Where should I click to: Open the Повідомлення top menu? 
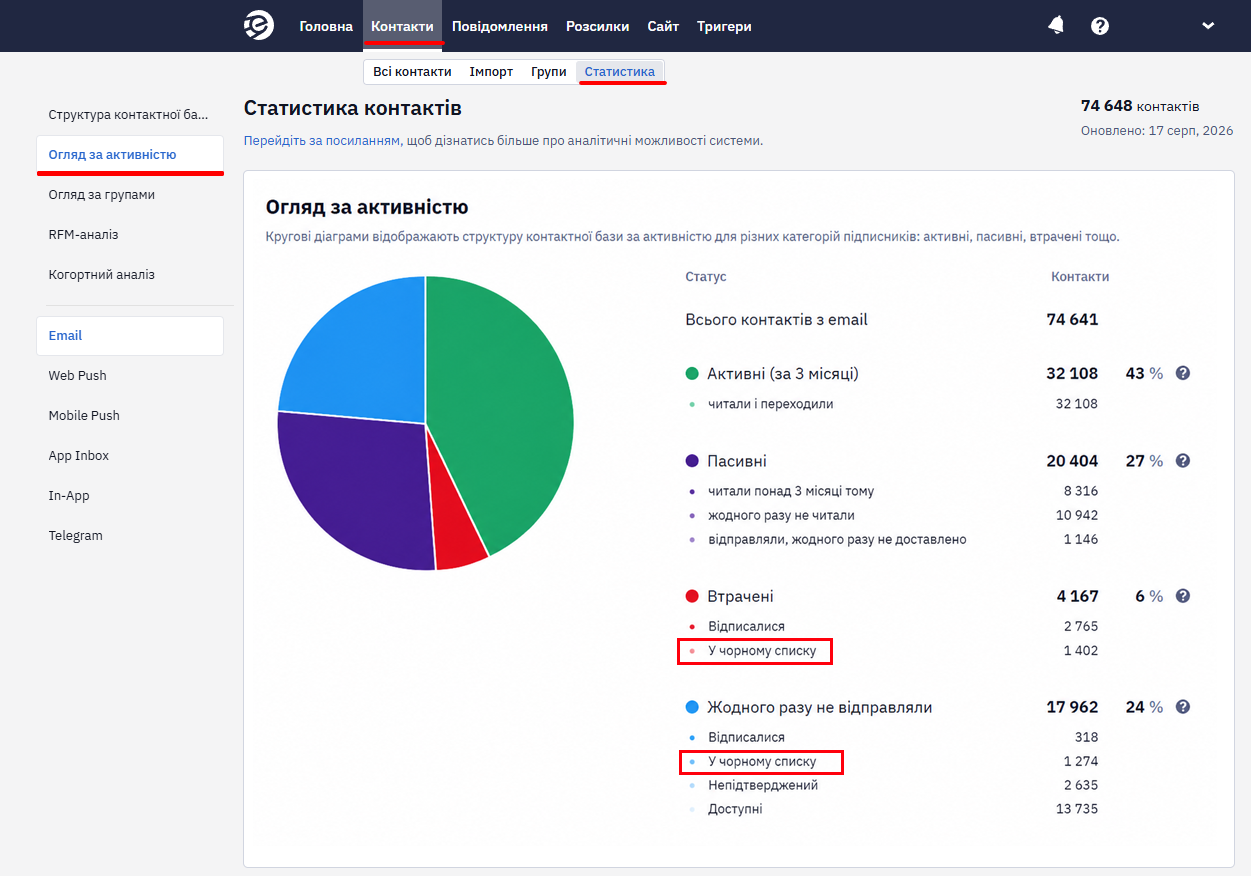(500, 26)
